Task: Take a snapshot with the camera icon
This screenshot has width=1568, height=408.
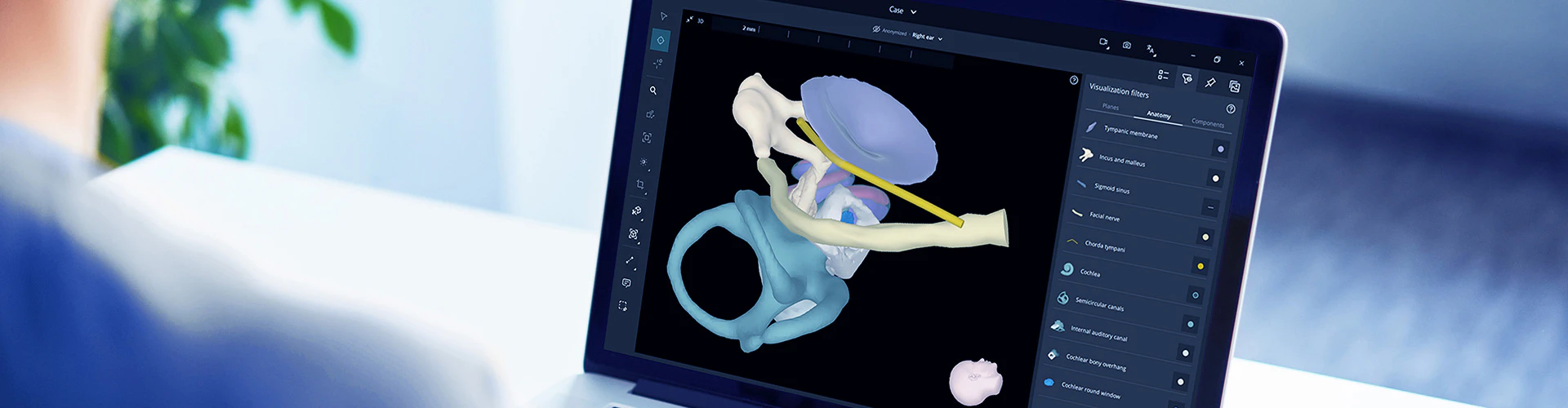Action: [x=1127, y=46]
